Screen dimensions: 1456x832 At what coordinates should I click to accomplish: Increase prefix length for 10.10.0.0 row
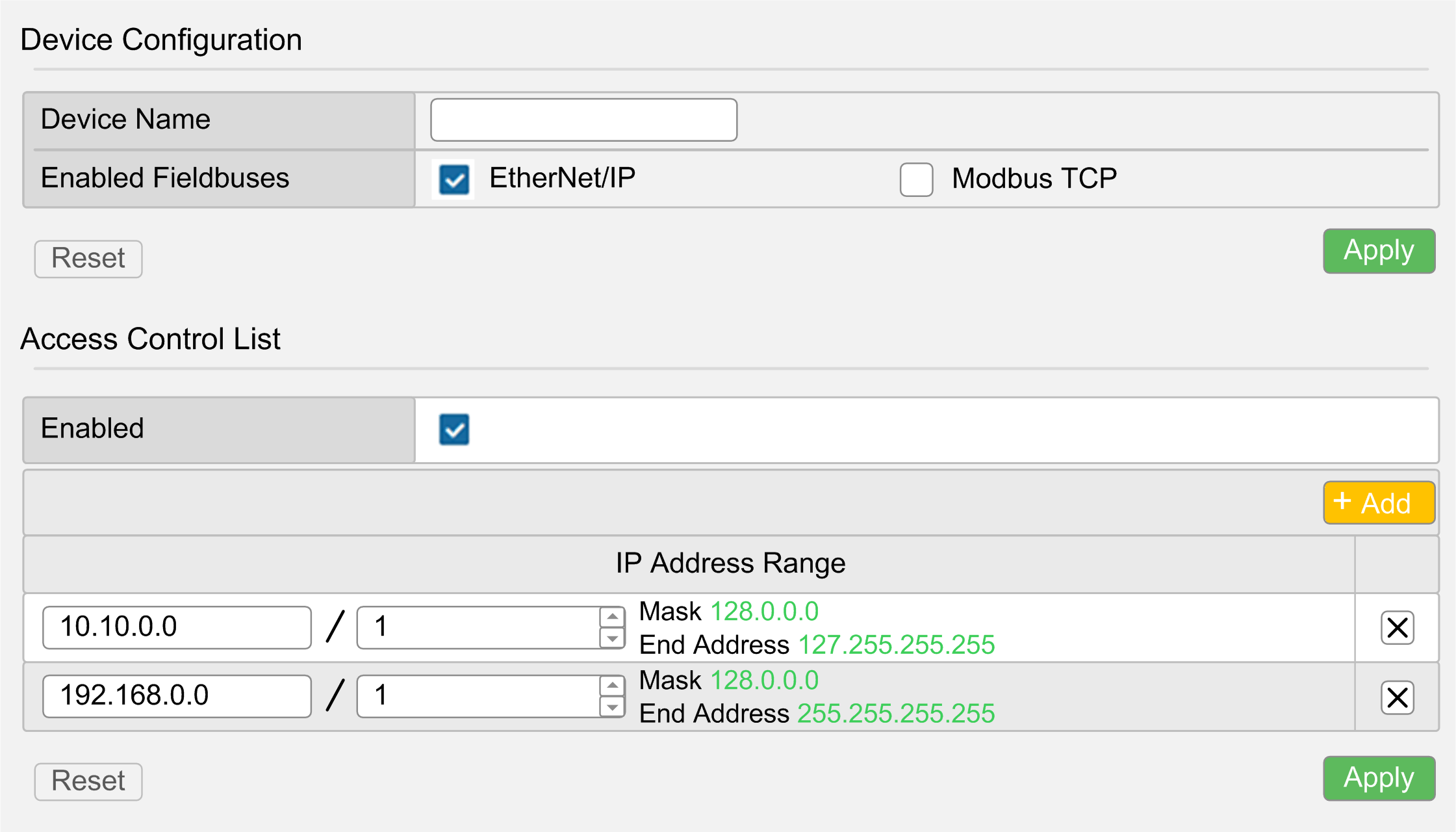click(x=612, y=616)
